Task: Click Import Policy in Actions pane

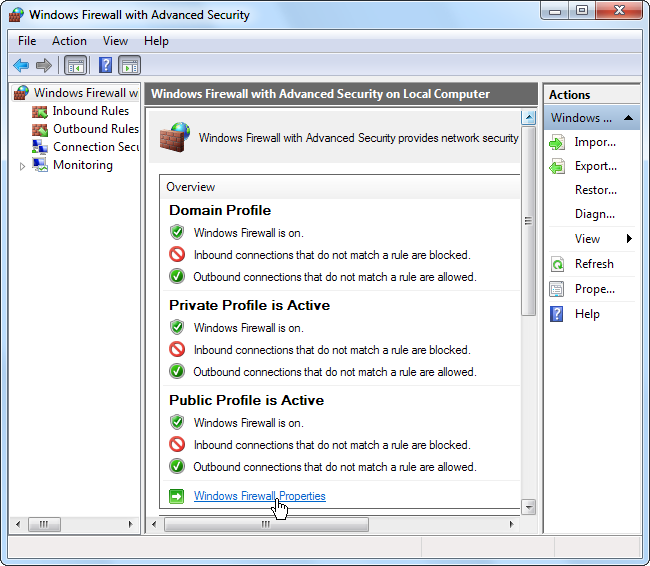Action: click(595, 142)
